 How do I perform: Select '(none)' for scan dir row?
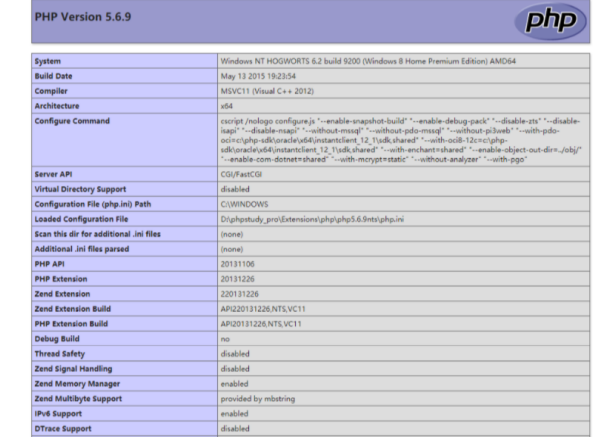click(232, 234)
